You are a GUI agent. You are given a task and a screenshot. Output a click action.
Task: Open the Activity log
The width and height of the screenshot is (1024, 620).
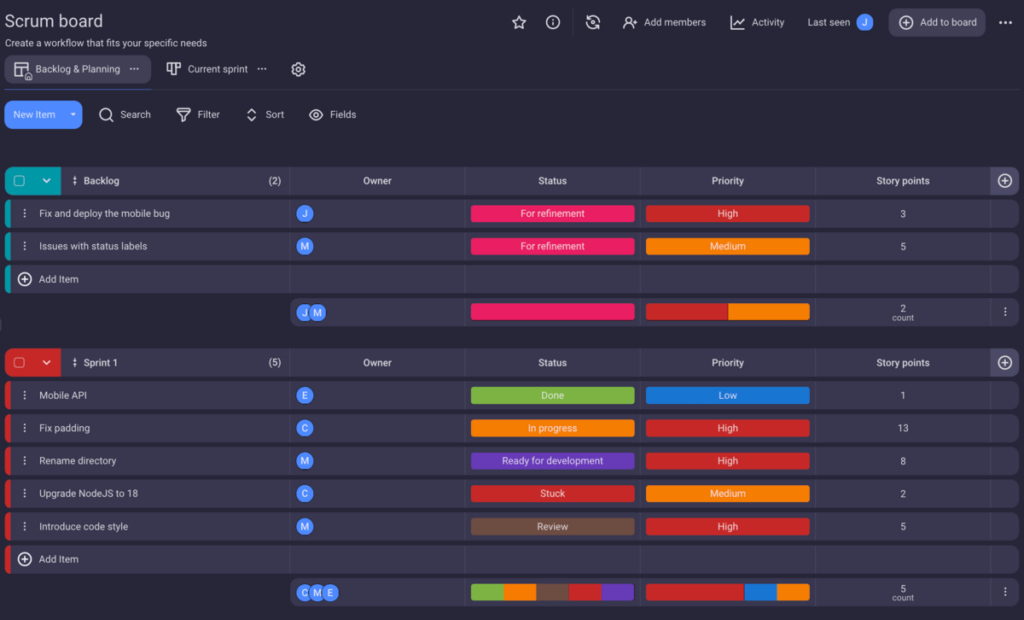tap(757, 21)
